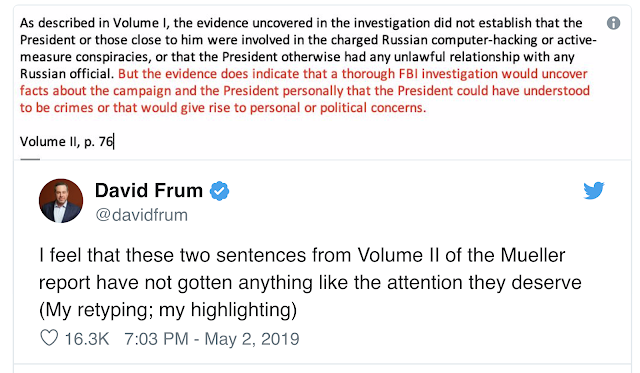Open David Frum's profile photo

pyautogui.click(x=61, y=201)
